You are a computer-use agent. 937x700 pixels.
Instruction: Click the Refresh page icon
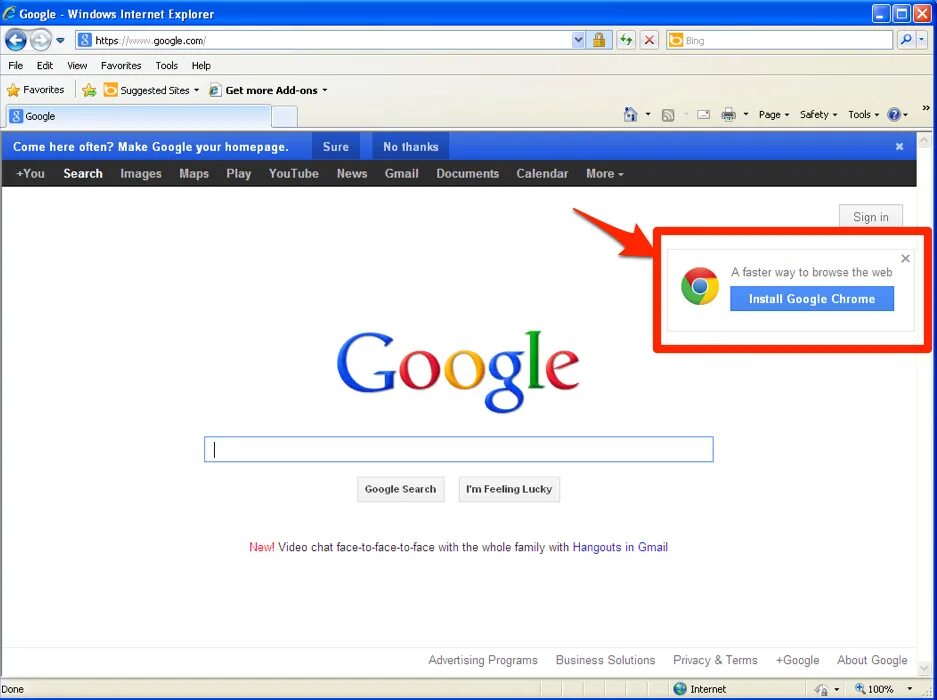point(626,41)
